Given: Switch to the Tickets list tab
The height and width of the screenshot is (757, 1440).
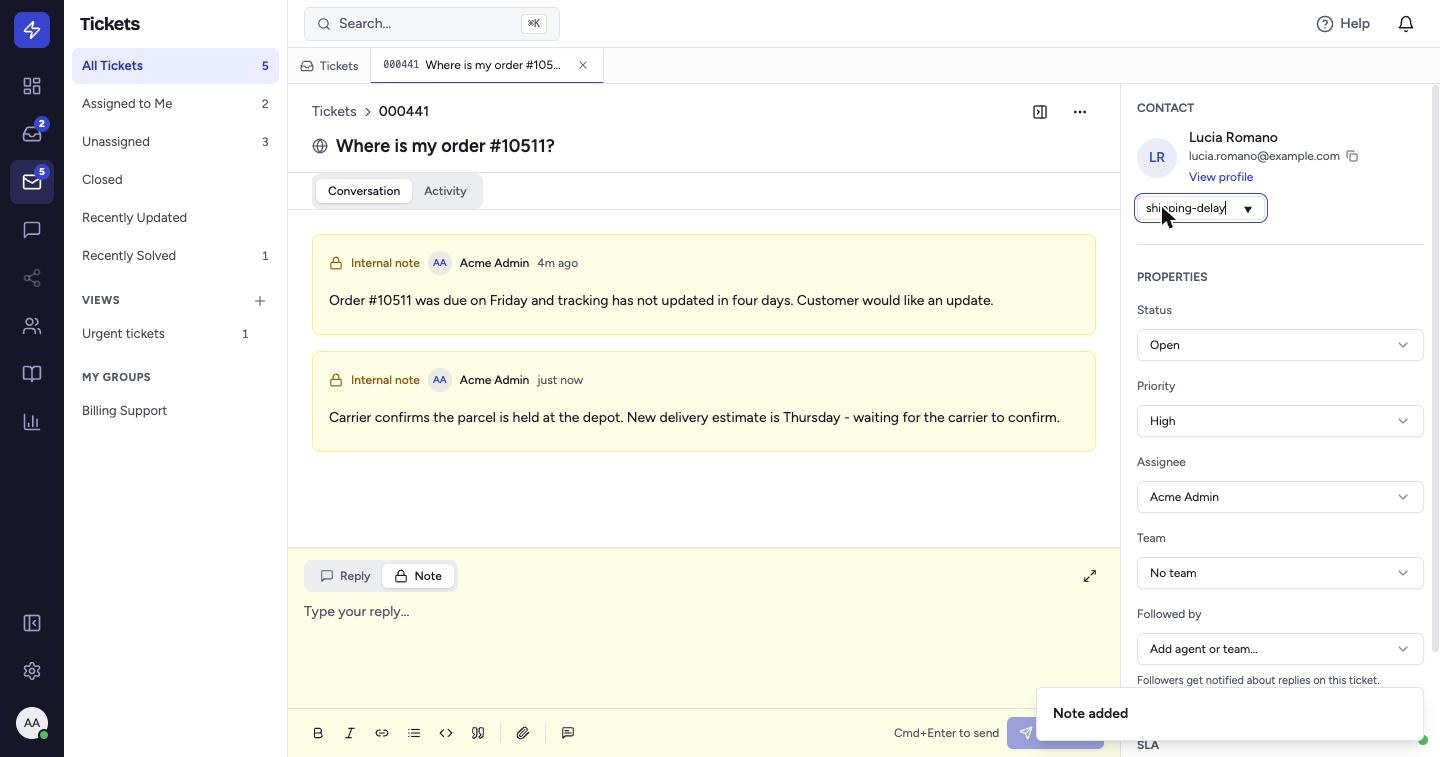Looking at the screenshot, I should pyautogui.click(x=329, y=66).
